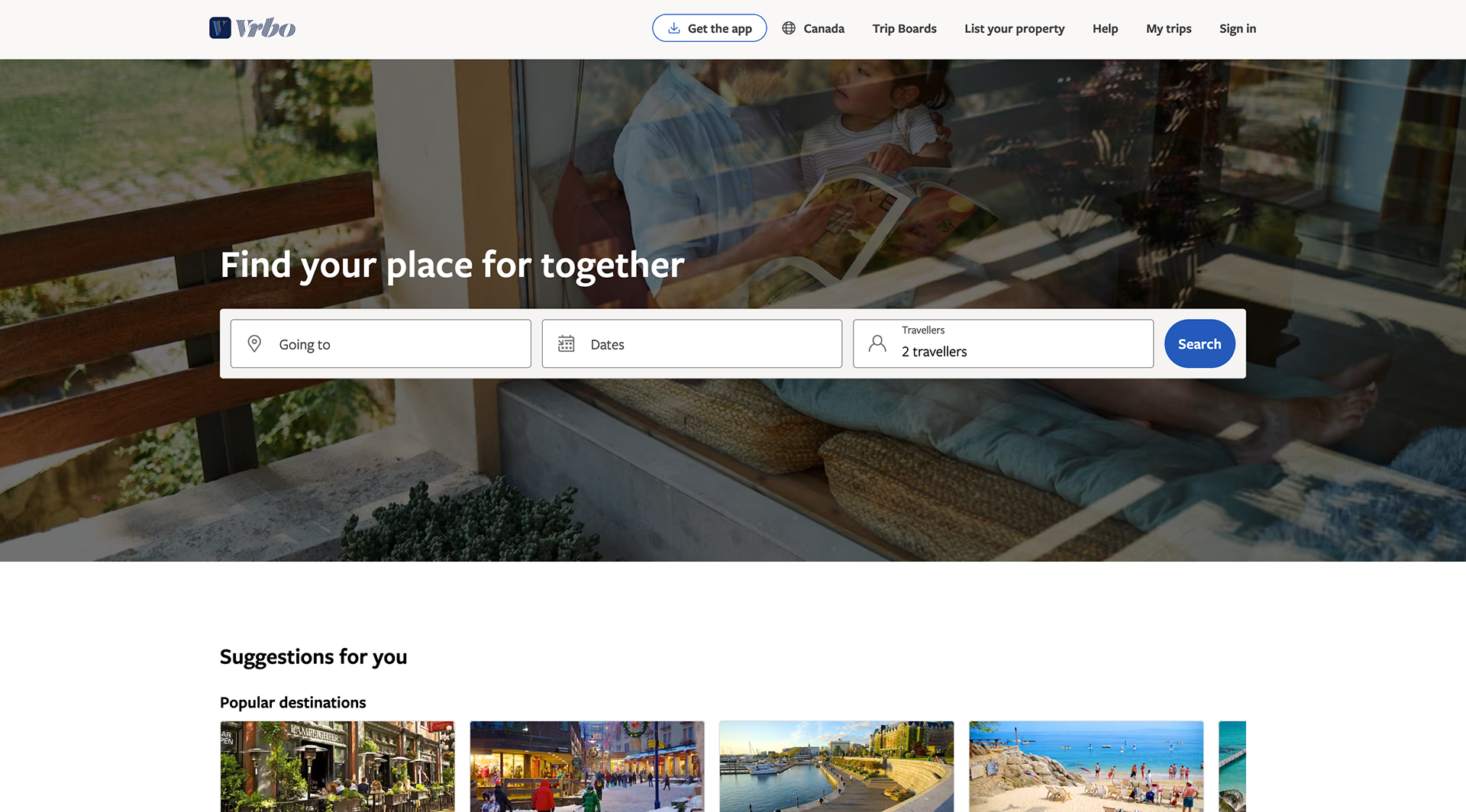The width and height of the screenshot is (1466, 812).
Task: Click the location pin icon in Going to
Action: tap(254, 343)
